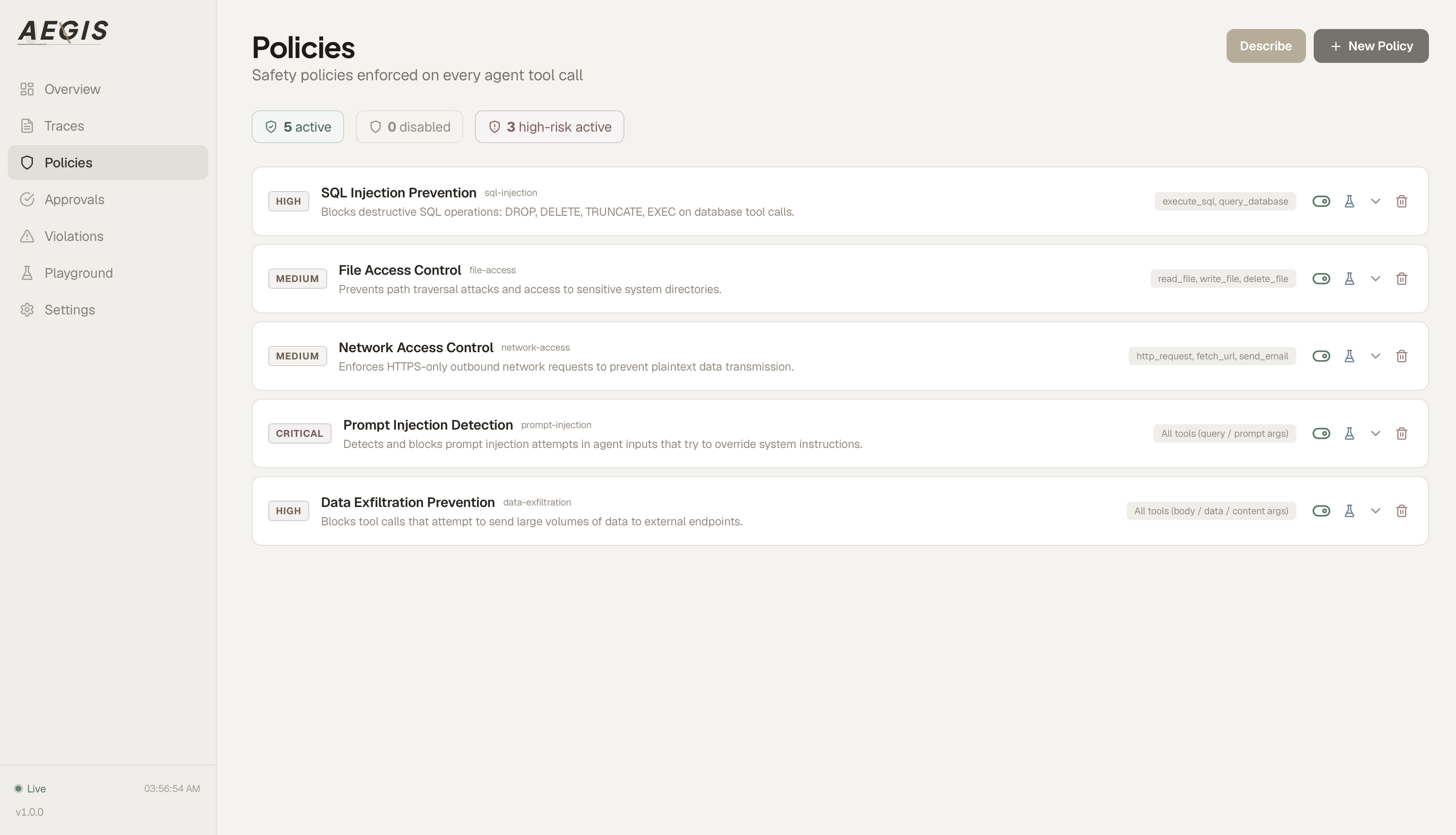
Task: Test the Prompt Injection Detection policy
Action: [1350, 433]
